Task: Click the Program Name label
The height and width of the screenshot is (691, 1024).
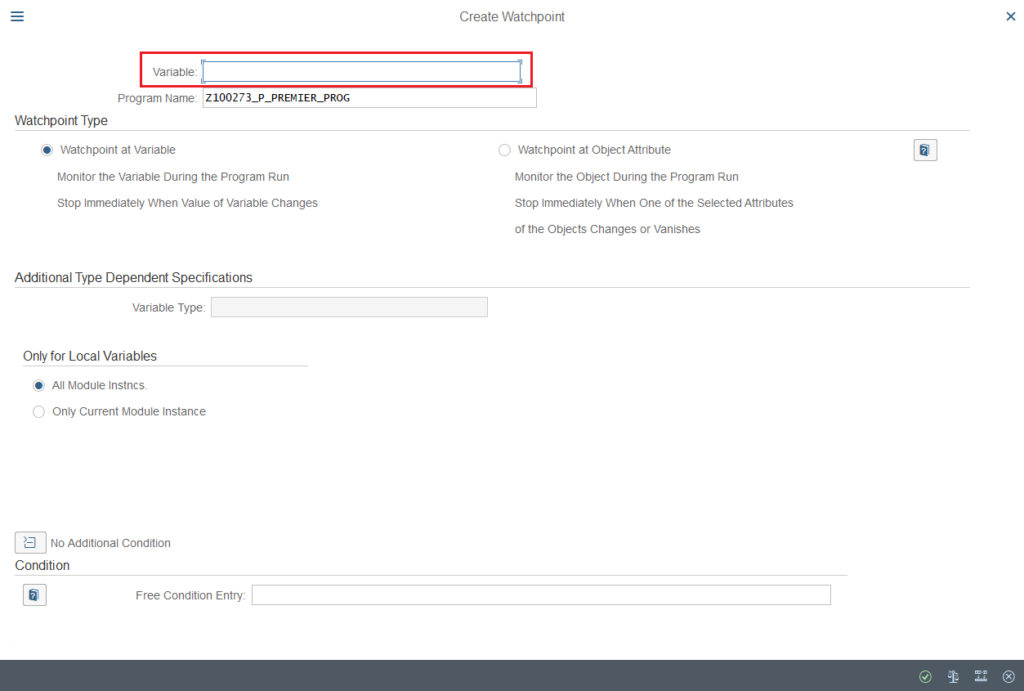Action: point(157,99)
